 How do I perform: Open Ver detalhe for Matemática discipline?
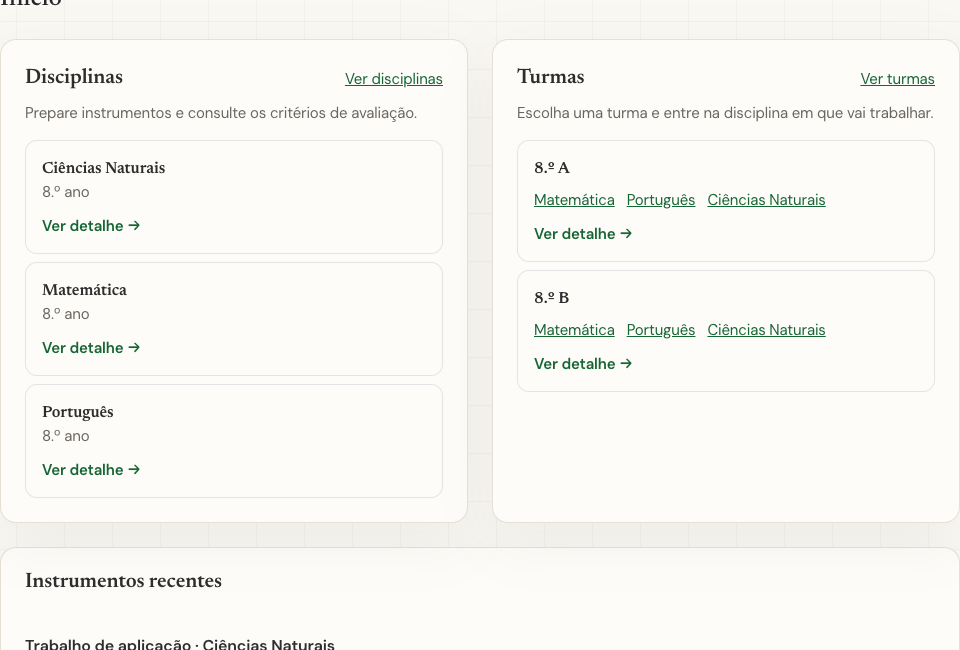(91, 348)
